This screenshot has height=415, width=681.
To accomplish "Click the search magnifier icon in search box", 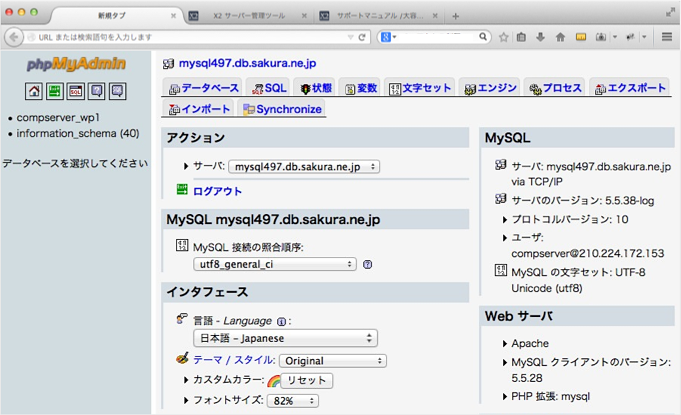I will tap(483, 37).
